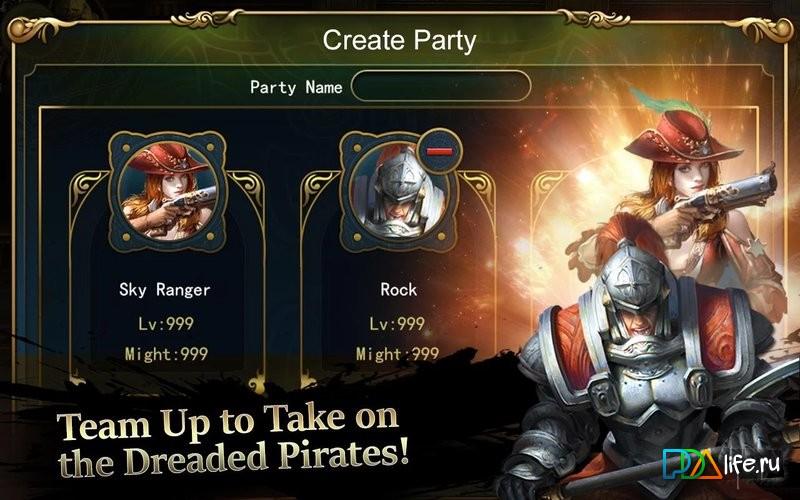Tap Rock's Might:999 stat
This screenshot has width=800, height=500.
coord(397,354)
